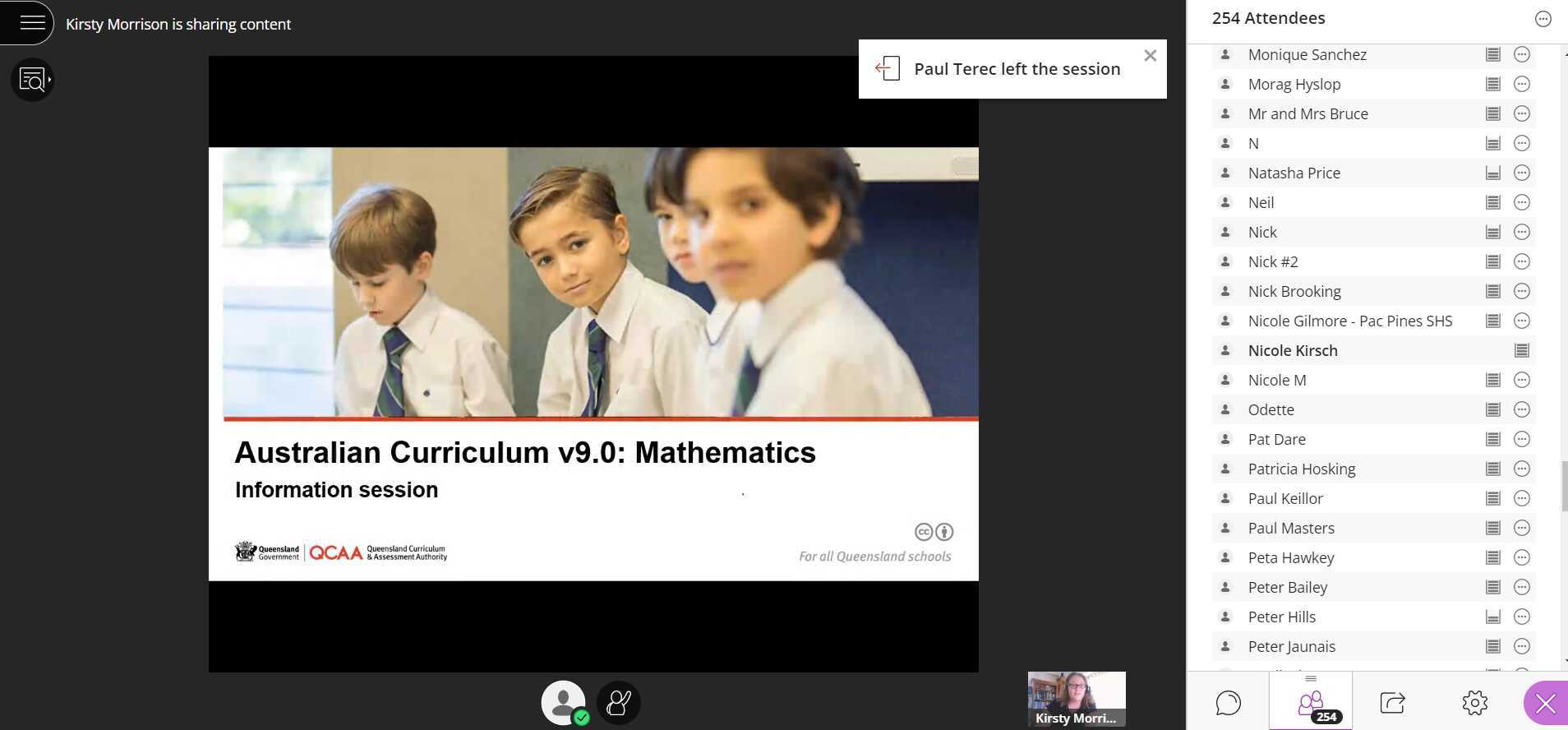This screenshot has width=1568, height=730.
Task: Select attendee name Nicole Kirsch
Action: (x=1293, y=350)
